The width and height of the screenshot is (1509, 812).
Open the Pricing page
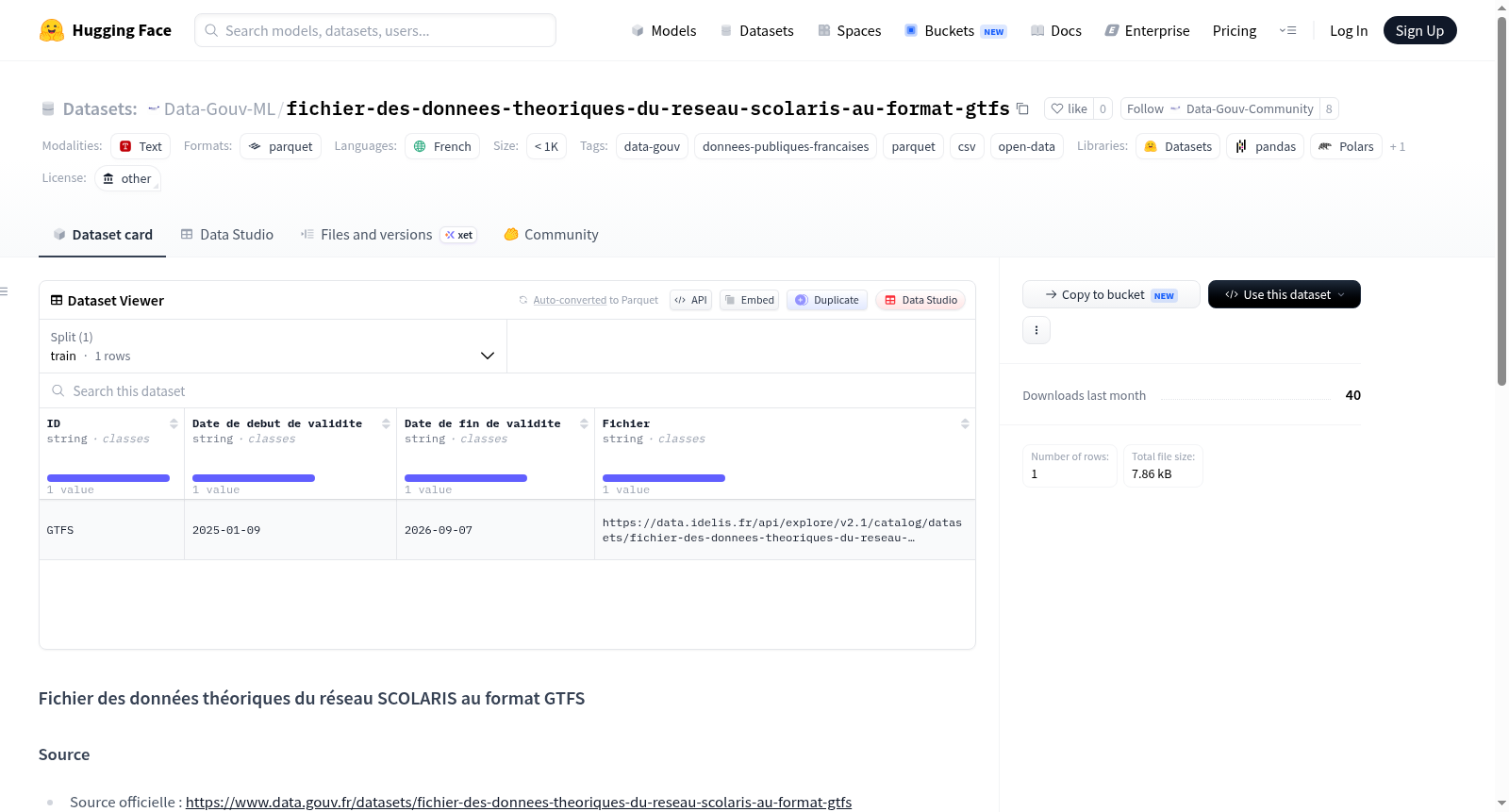tap(1235, 30)
